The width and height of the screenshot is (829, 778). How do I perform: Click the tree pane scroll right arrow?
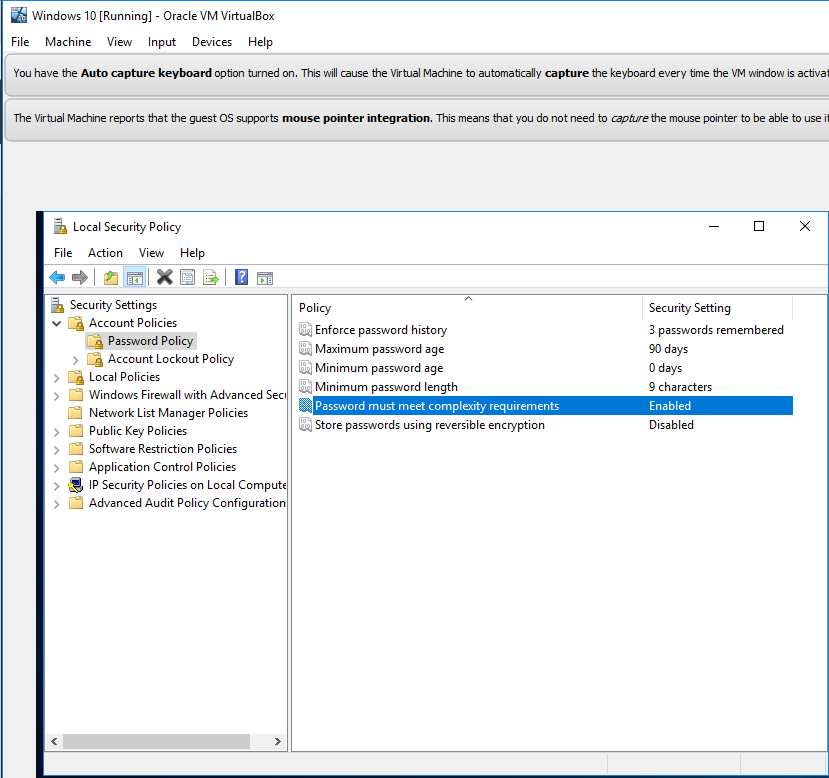pyautogui.click(x=278, y=742)
